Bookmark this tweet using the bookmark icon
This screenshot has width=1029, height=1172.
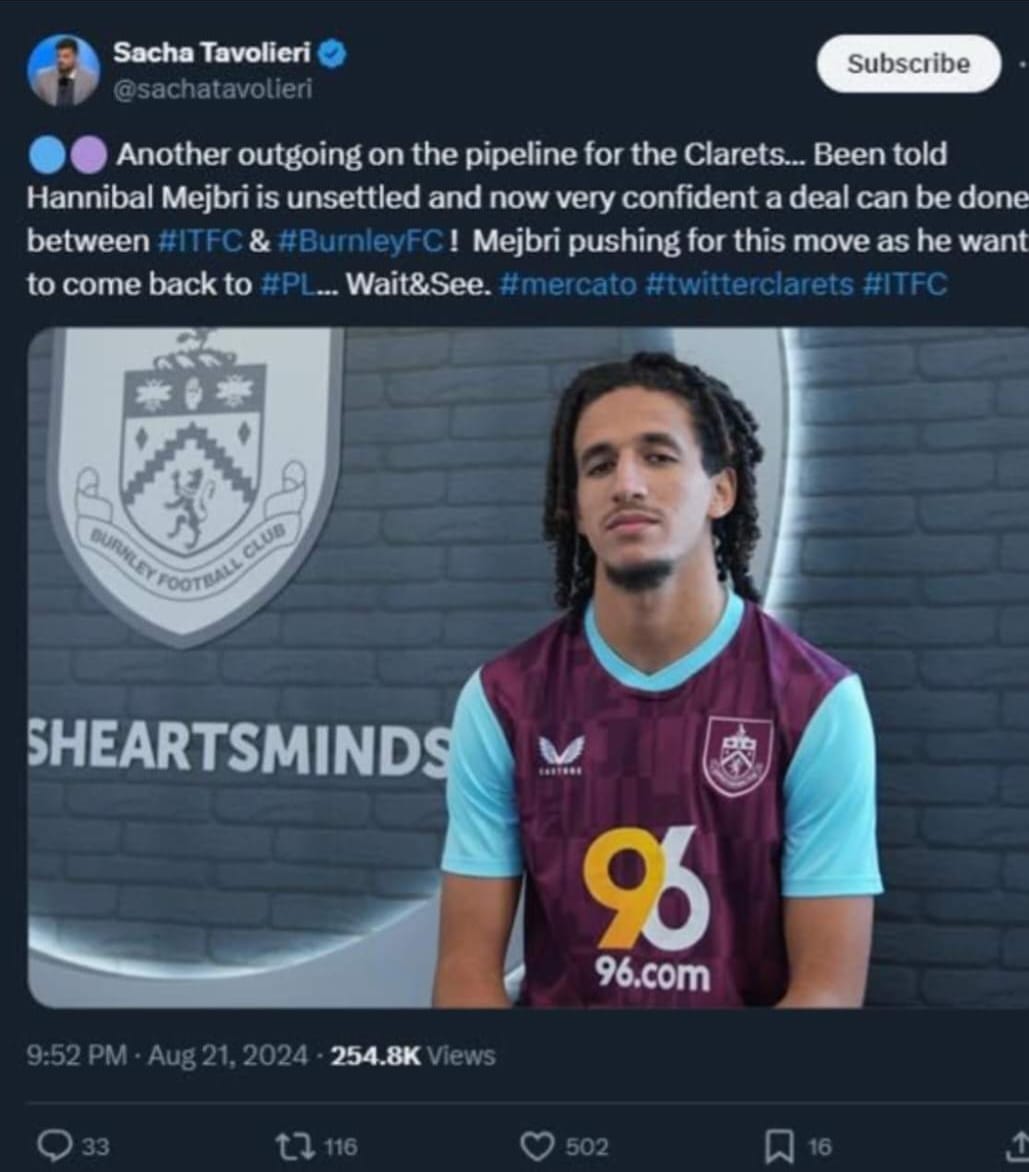point(787,1146)
